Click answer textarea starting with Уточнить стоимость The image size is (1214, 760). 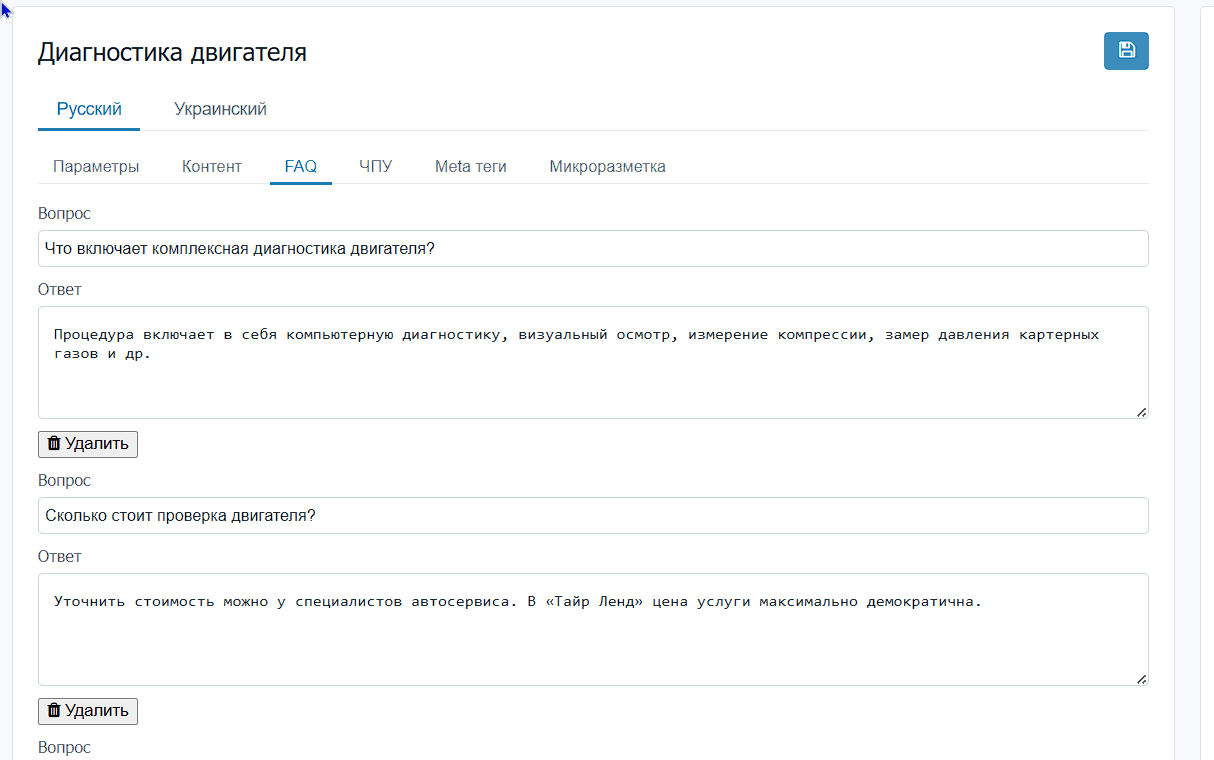pyautogui.click(x=593, y=629)
